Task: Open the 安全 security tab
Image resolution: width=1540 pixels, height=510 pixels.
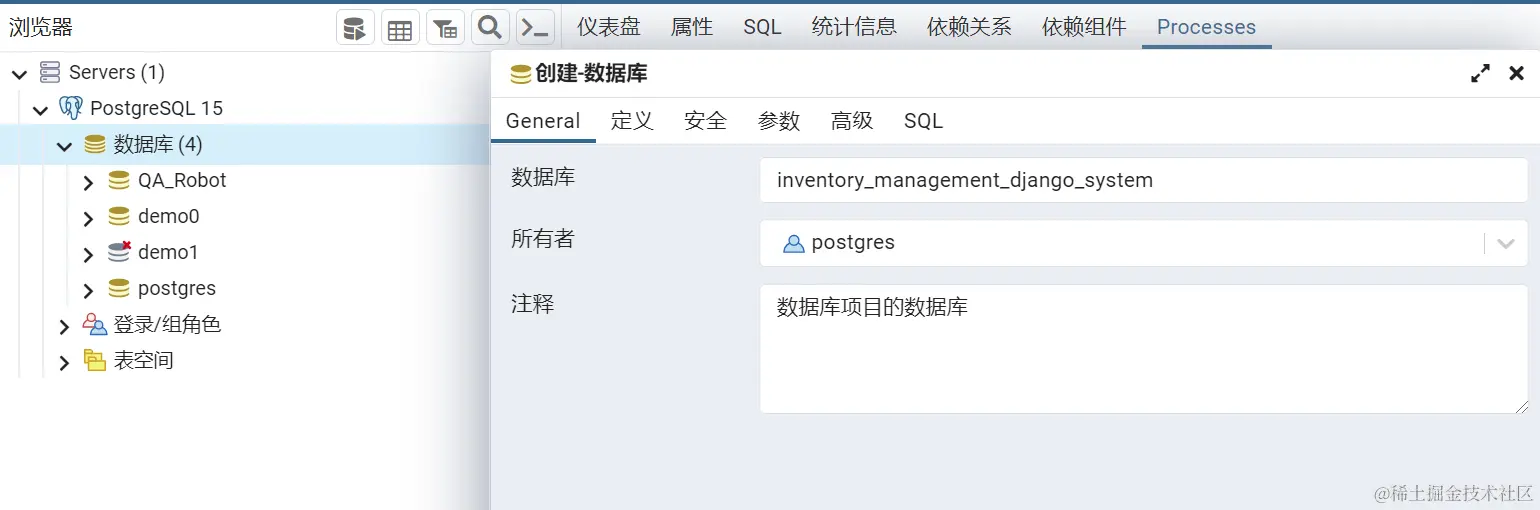Action: pos(705,121)
